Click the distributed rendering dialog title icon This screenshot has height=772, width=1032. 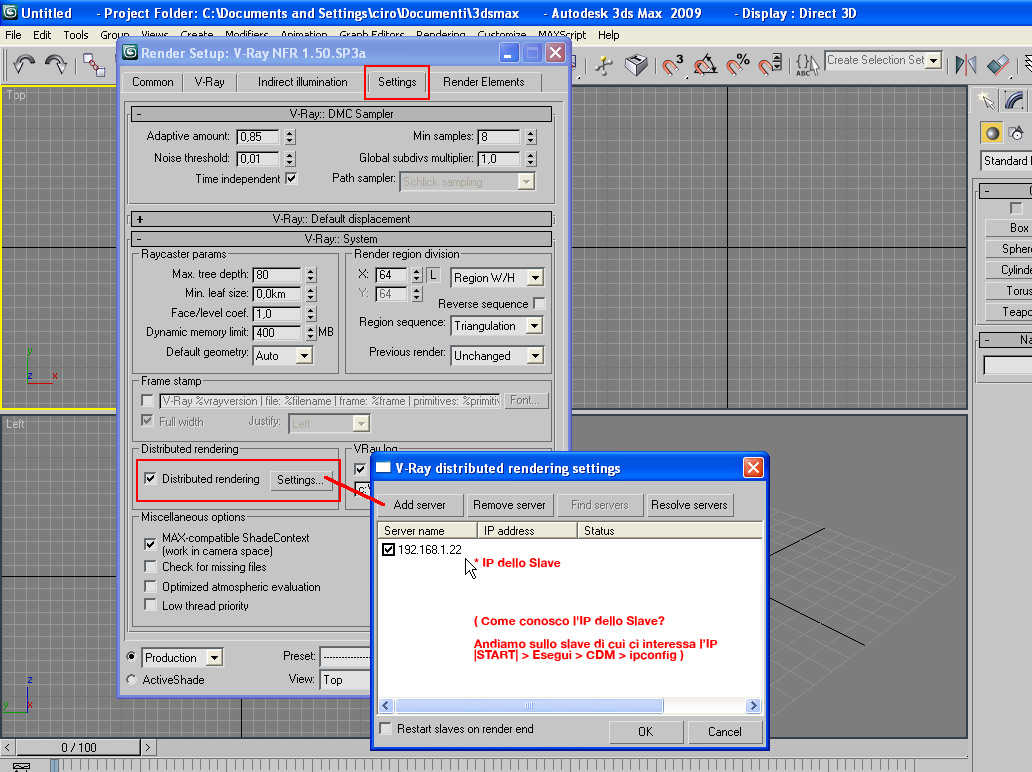pos(382,467)
